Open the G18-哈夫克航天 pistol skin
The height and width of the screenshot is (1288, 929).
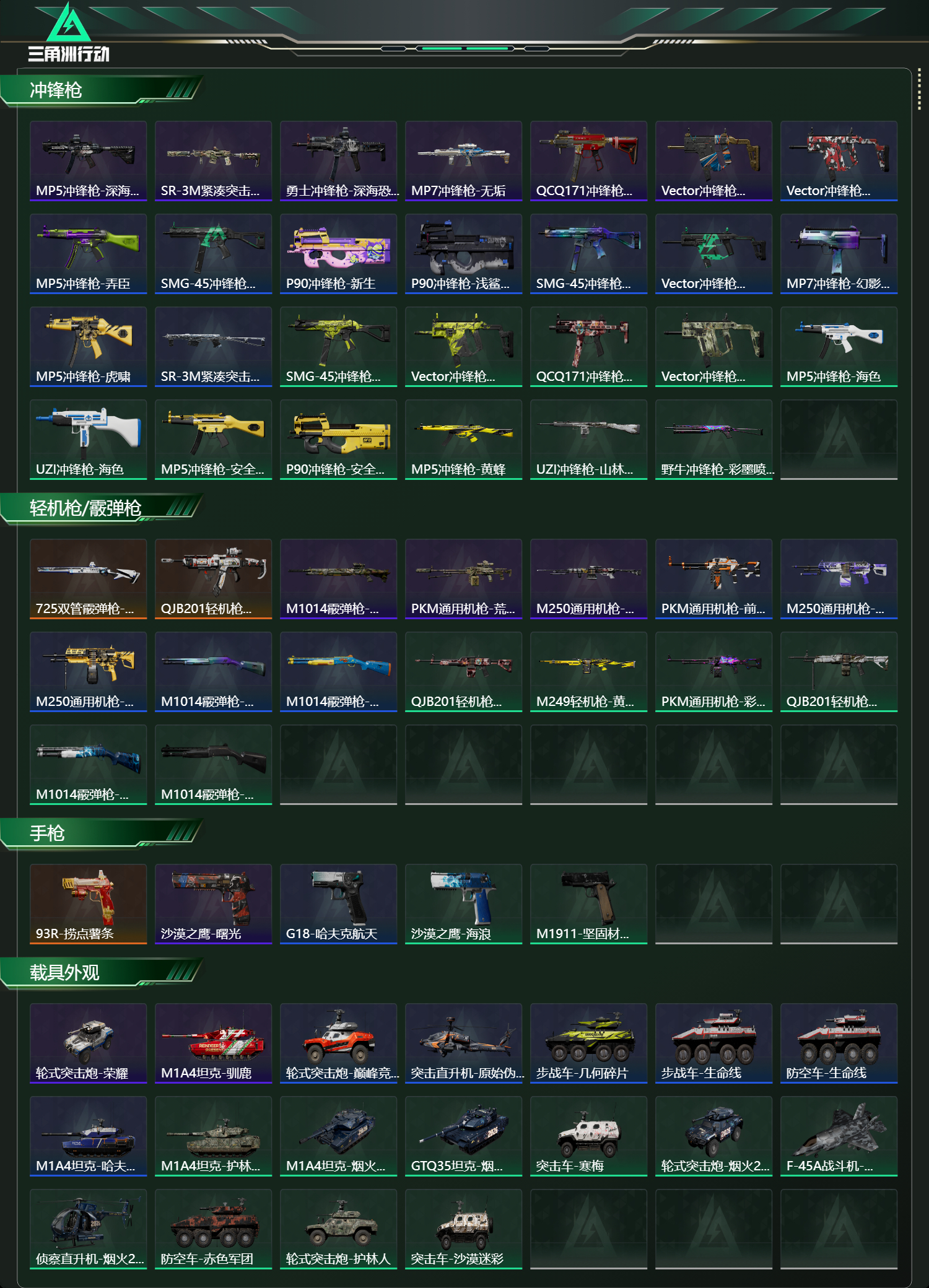338,904
